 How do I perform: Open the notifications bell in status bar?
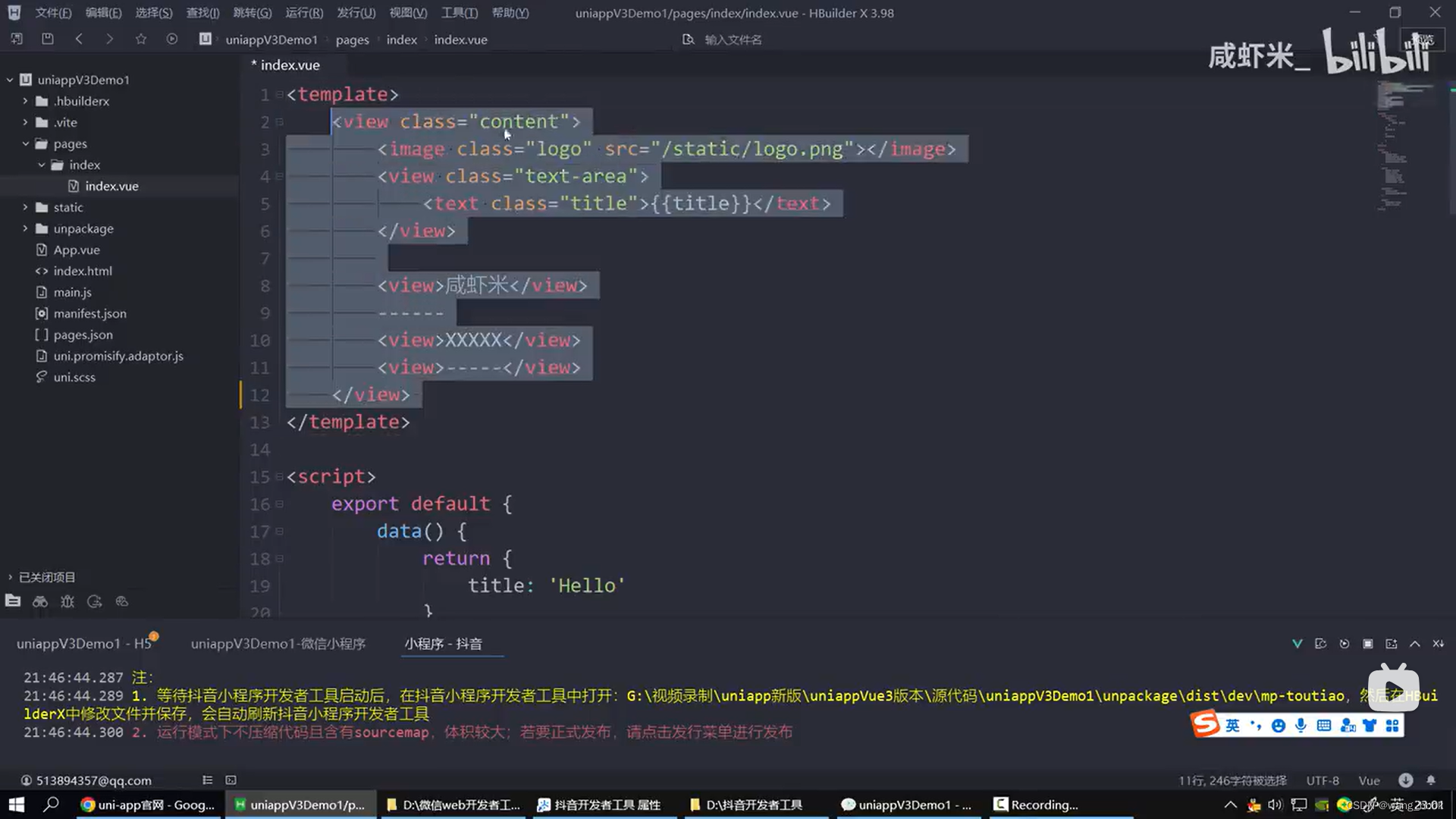pos(1431,780)
